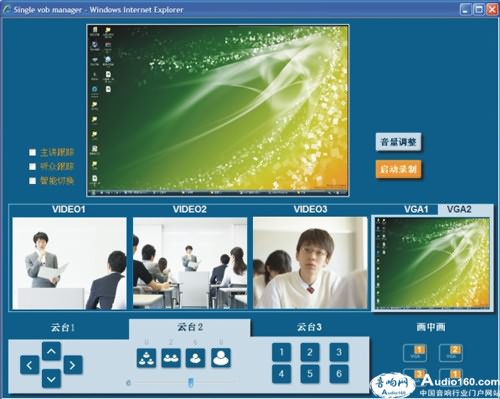The width and height of the screenshot is (500, 399).
Task: Click the pan-tilt down arrow button
Action: point(51,379)
